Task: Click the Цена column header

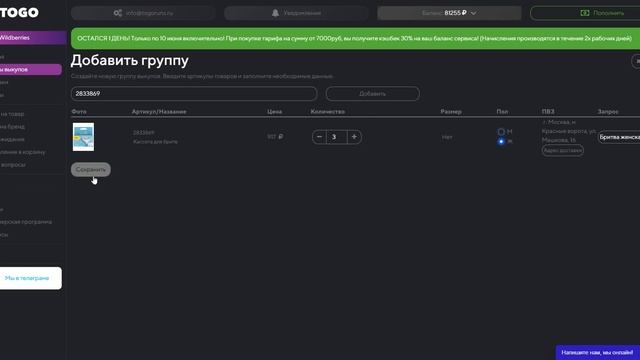Action: click(274, 111)
